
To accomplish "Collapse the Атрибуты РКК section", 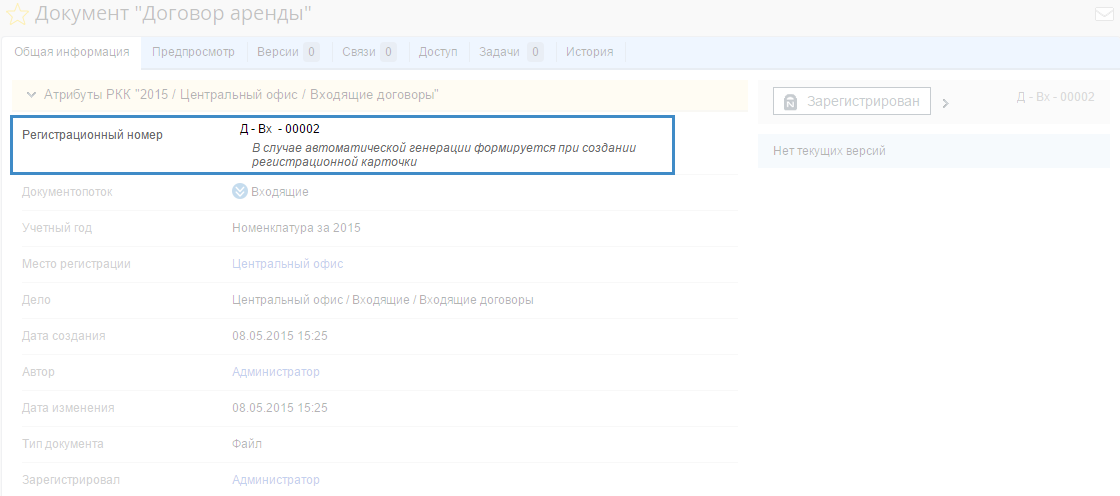I will pos(31,95).
